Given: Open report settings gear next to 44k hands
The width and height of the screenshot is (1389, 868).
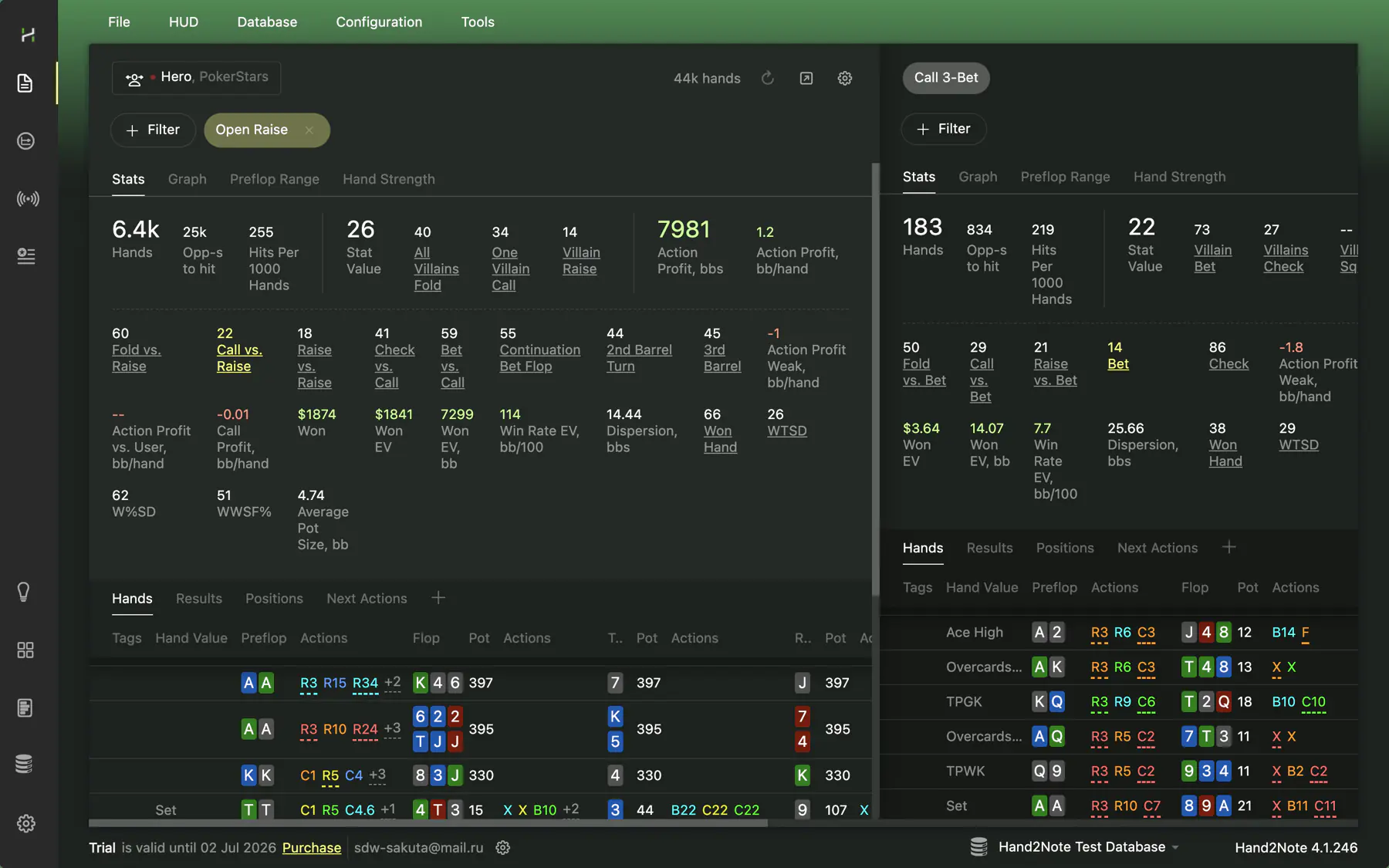Looking at the screenshot, I should [x=845, y=78].
